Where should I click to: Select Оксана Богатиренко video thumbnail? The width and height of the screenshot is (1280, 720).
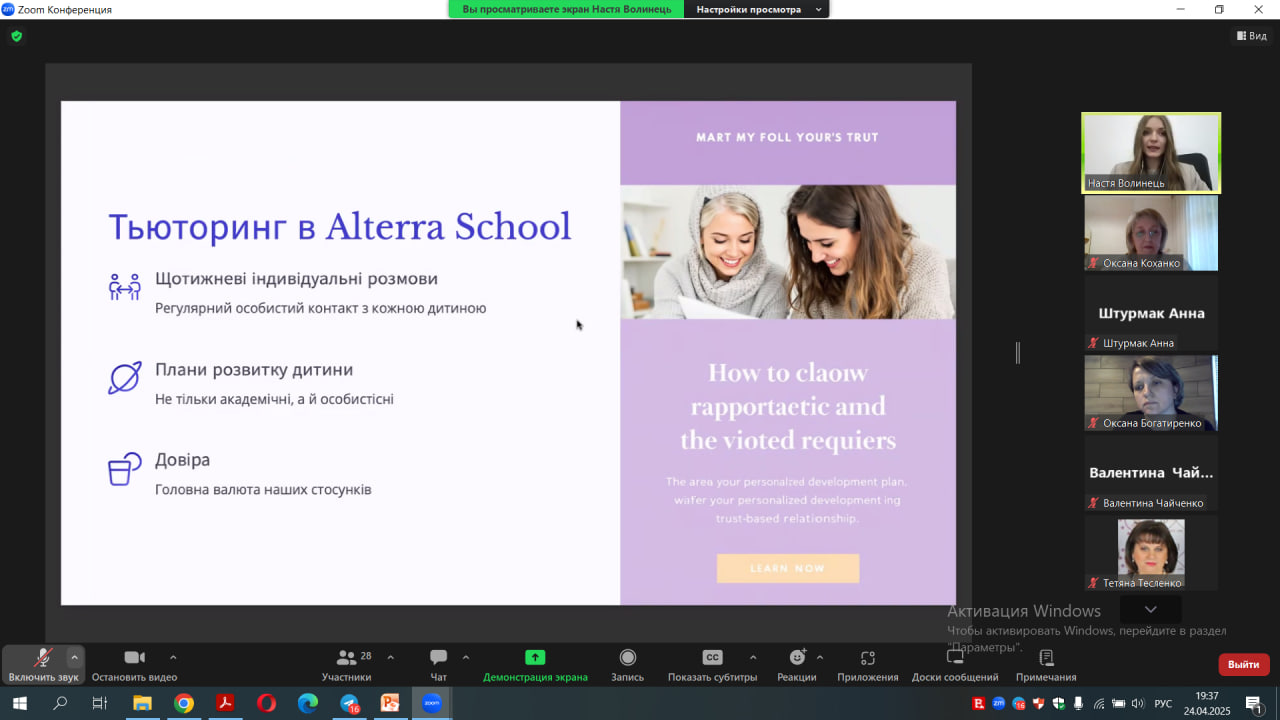pyautogui.click(x=1151, y=393)
